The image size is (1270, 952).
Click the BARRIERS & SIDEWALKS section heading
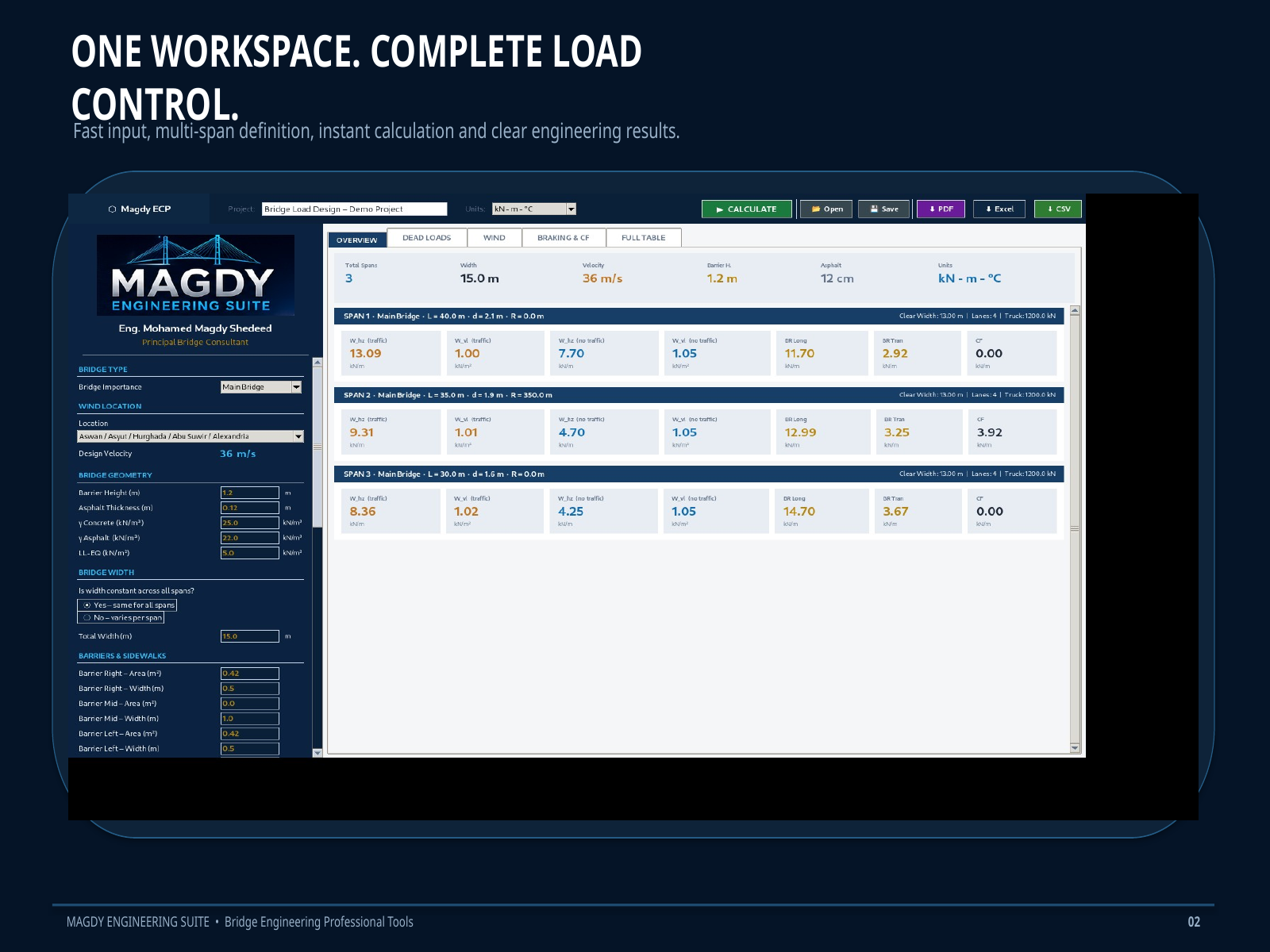(122, 656)
